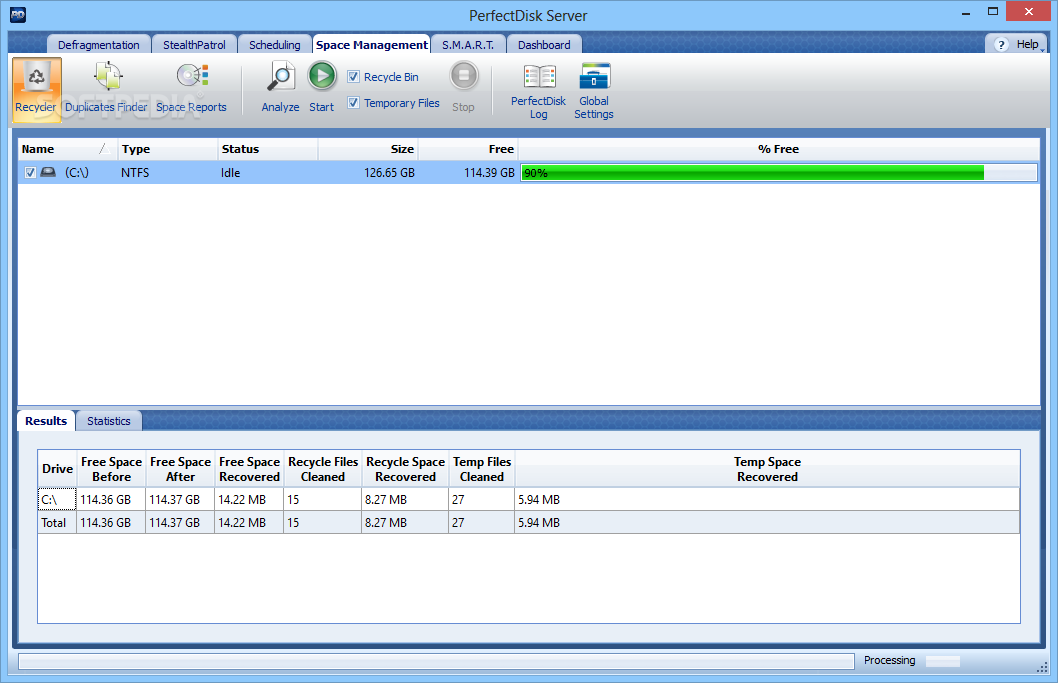Click the Temp Space Recovered header
This screenshot has height=683, width=1058.
pyautogui.click(x=767, y=469)
